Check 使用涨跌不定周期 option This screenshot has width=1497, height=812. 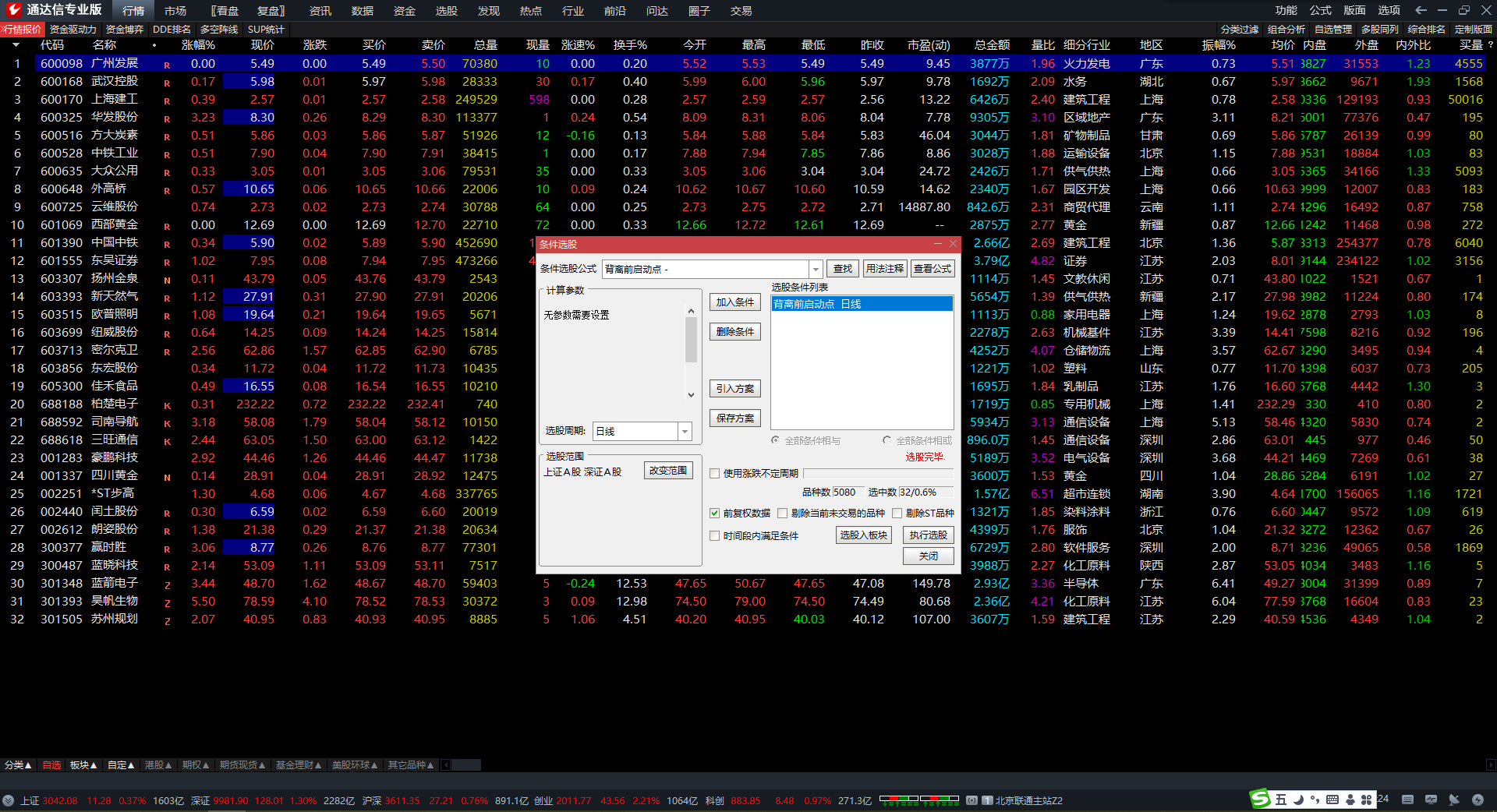point(714,473)
